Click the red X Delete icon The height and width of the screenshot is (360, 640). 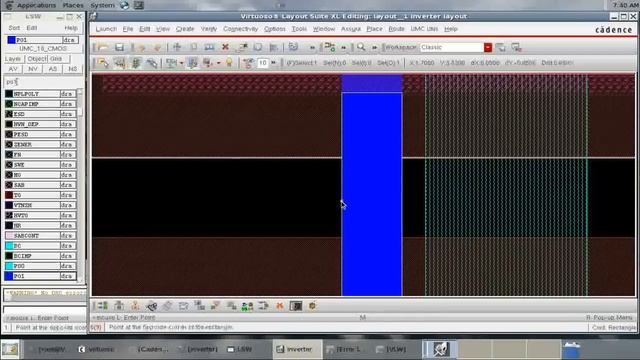(225, 47)
